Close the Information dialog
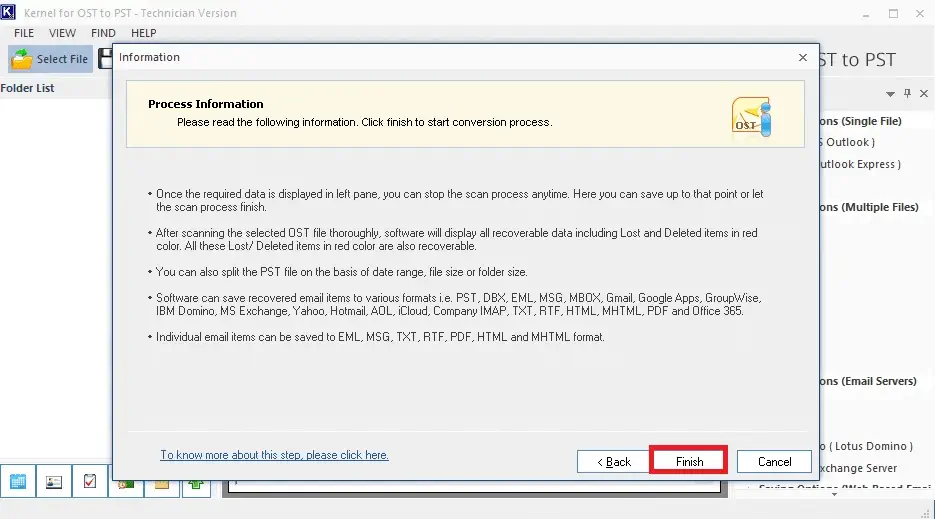The width and height of the screenshot is (935, 519). [x=803, y=57]
